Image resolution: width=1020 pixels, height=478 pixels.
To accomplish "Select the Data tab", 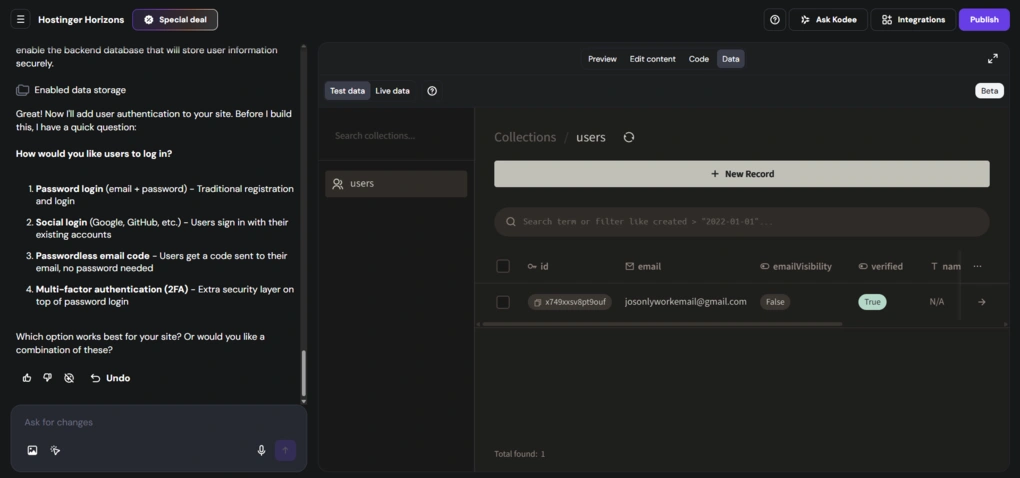I will point(731,59).
